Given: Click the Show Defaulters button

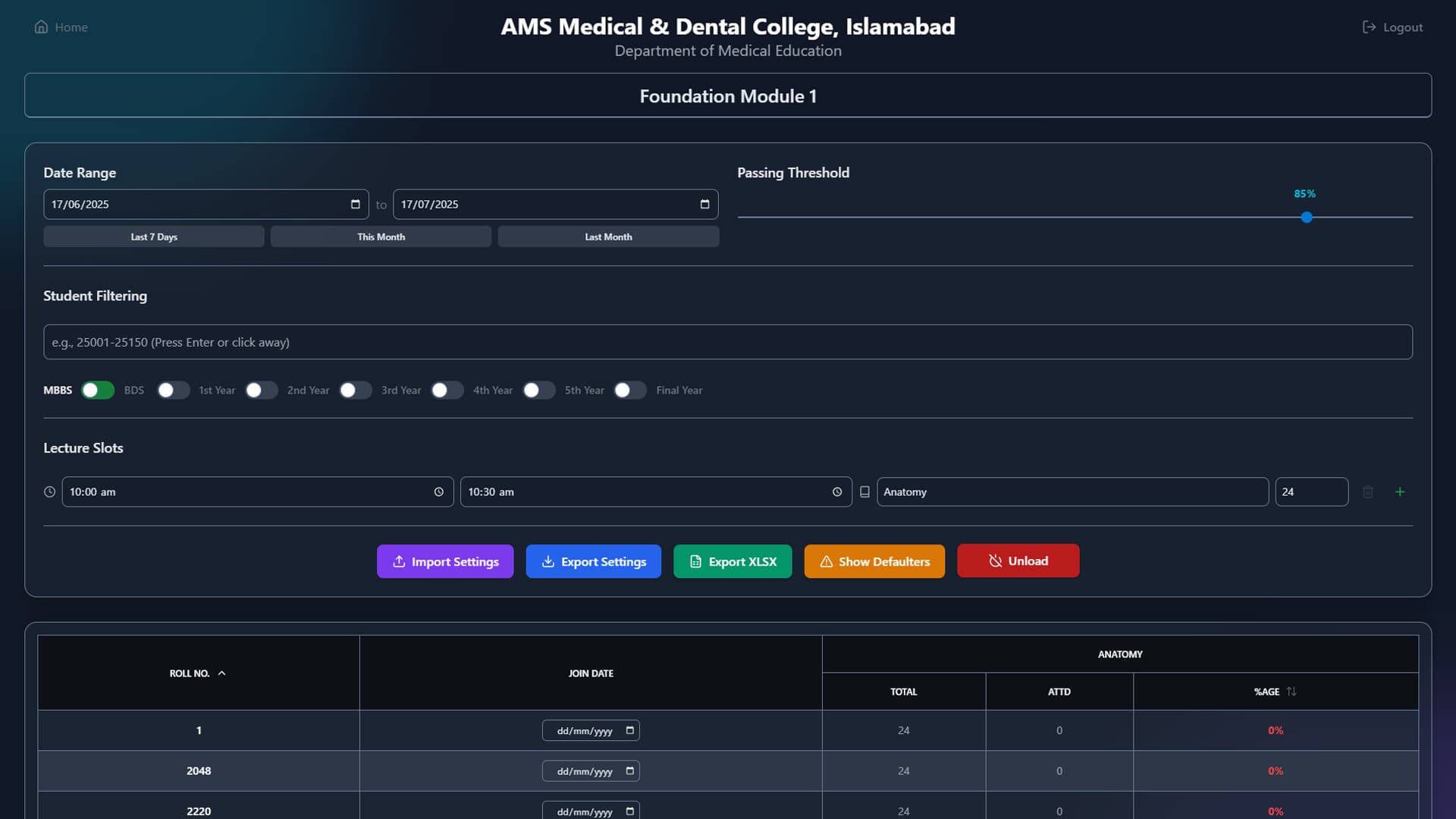Looking at the screenshot, I should click(874, 562).
